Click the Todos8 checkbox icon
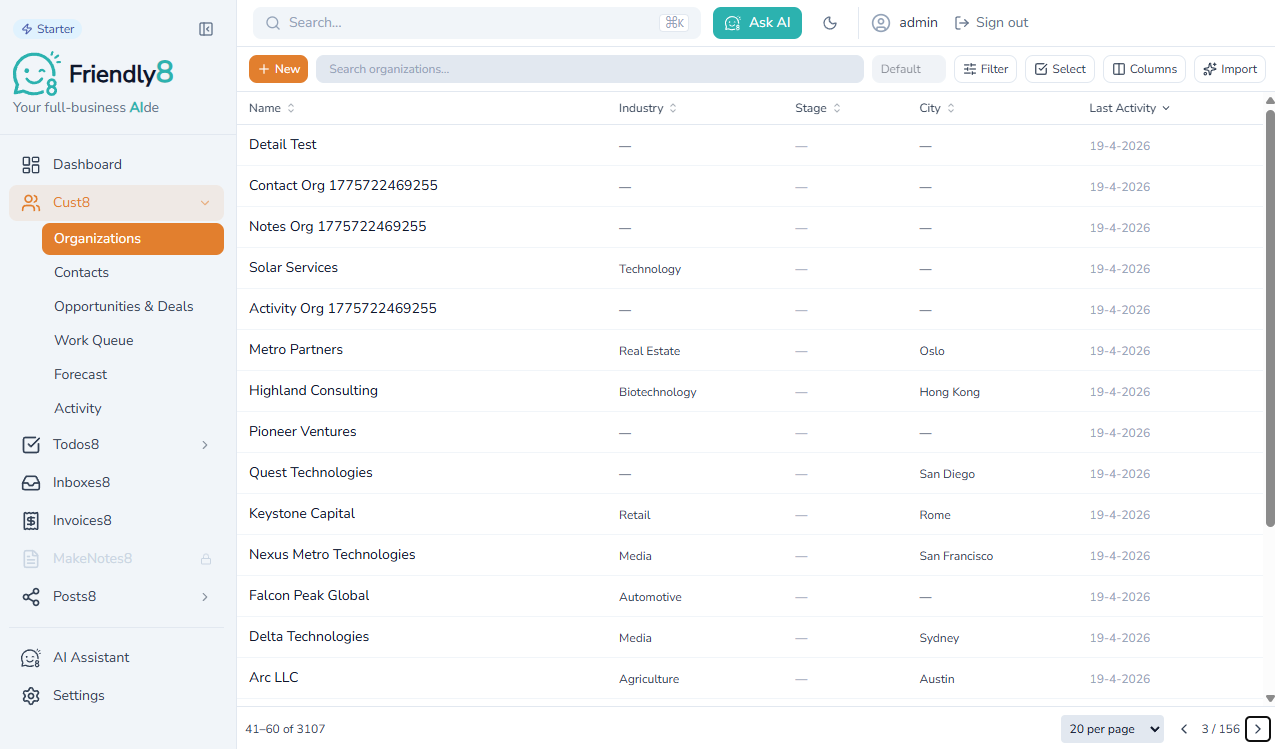This screenshot has height=749, width=1275. (x=31, y=445)
